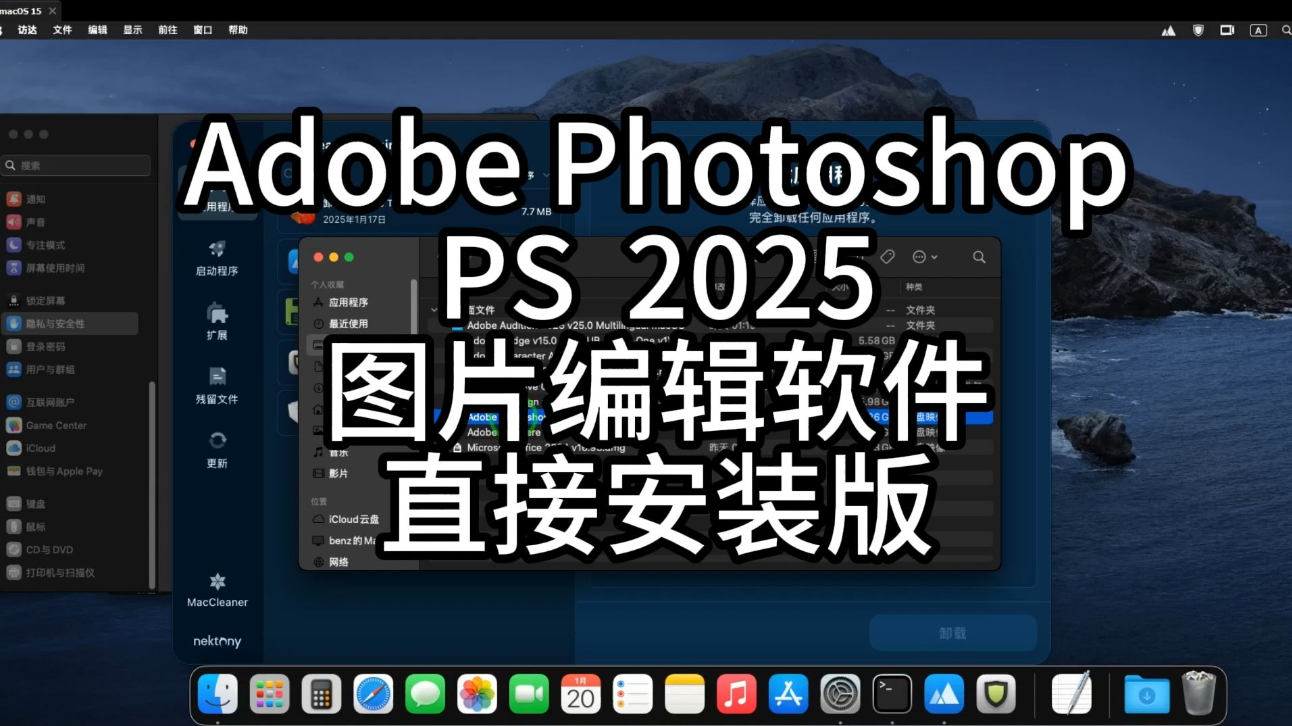Image resolution: width=1292 pixels, height=726 pixels.
Task: Switch to 扩展 in MacCleaner sidebar
Action: tap(217, 322)
